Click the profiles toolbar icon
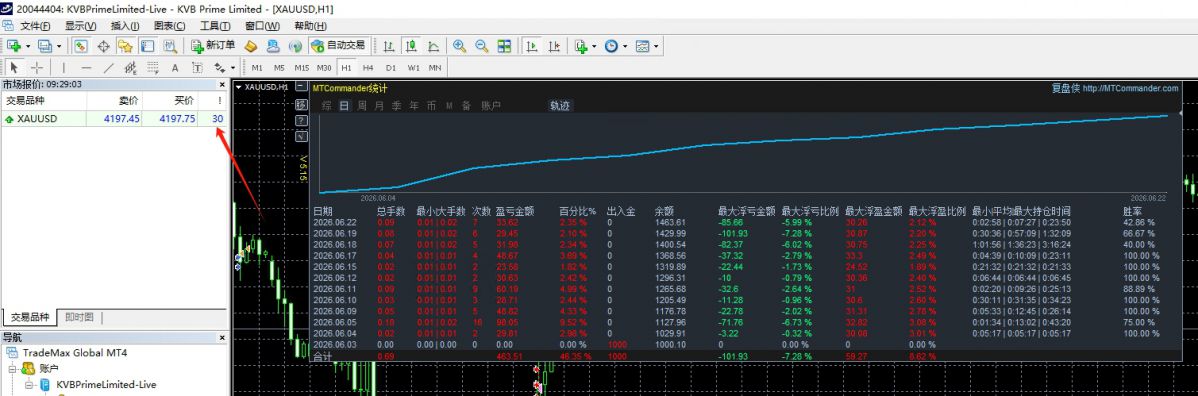This screenshot has width=1198, height=396. pyautogui.click(x=45, y=46)
